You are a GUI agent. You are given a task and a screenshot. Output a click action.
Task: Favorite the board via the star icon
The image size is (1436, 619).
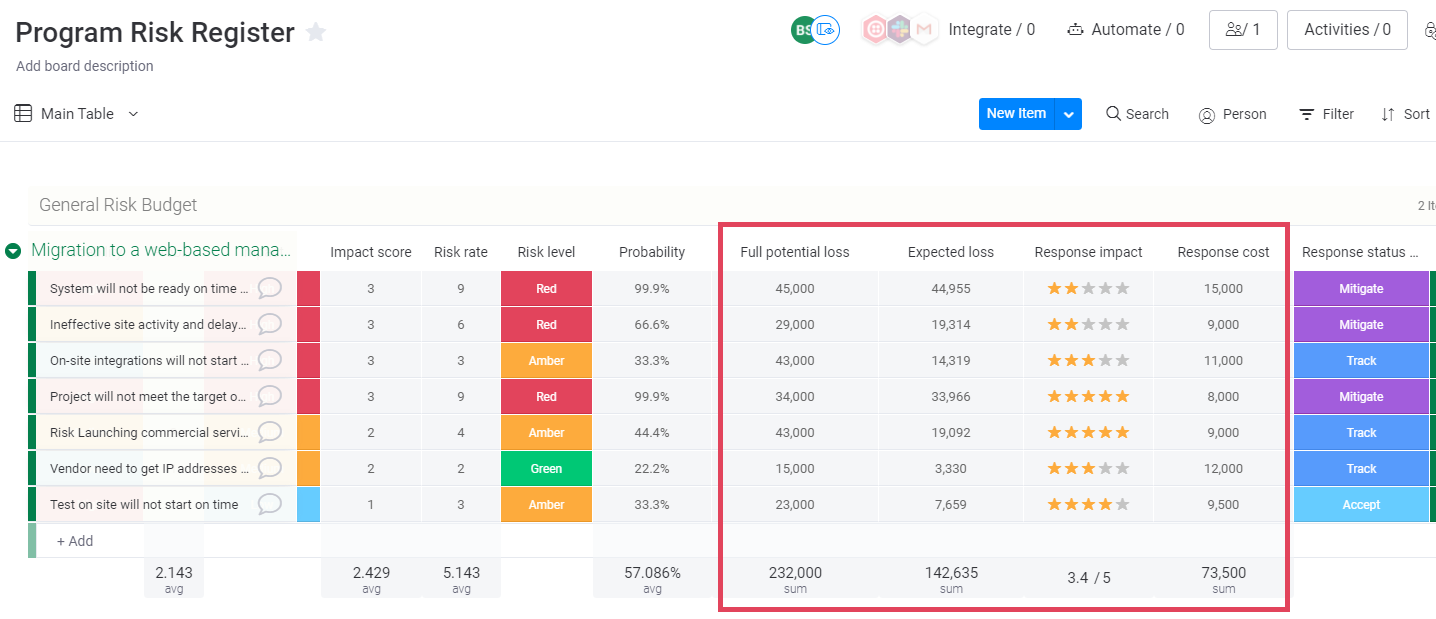pyautogui.click(x=316, y=32)
